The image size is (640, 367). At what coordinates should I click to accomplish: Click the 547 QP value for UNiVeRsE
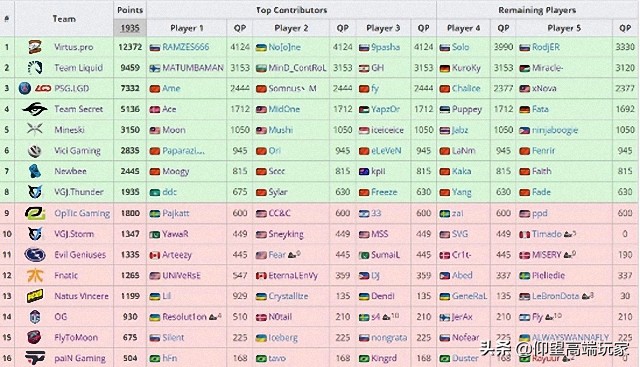pos(240,276)
